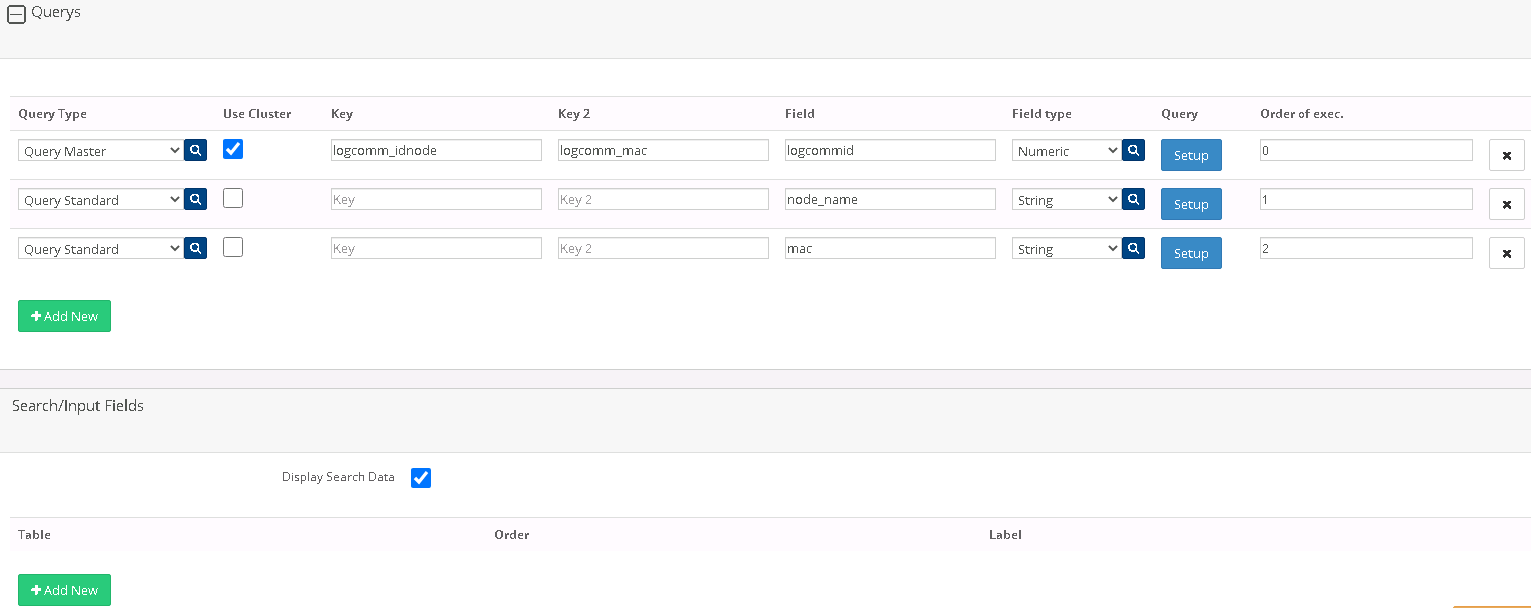Screen dimensions: 1531x608
Task: Collapse the Querys section
Action: pyautogui.click(x=16, y=15)
